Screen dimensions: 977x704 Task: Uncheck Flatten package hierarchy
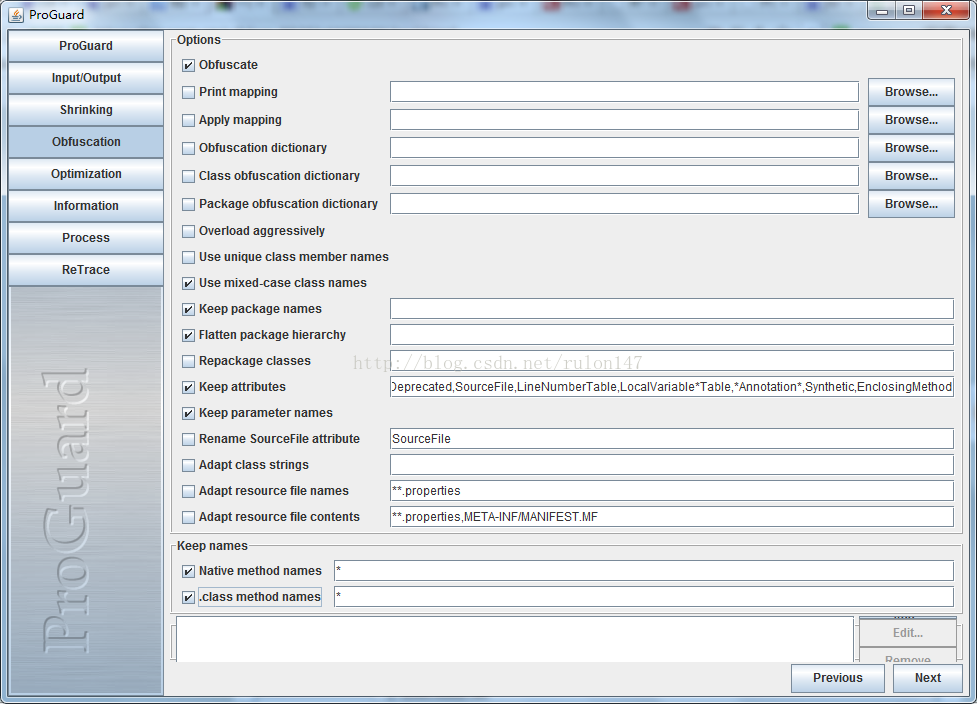point(188,336)
